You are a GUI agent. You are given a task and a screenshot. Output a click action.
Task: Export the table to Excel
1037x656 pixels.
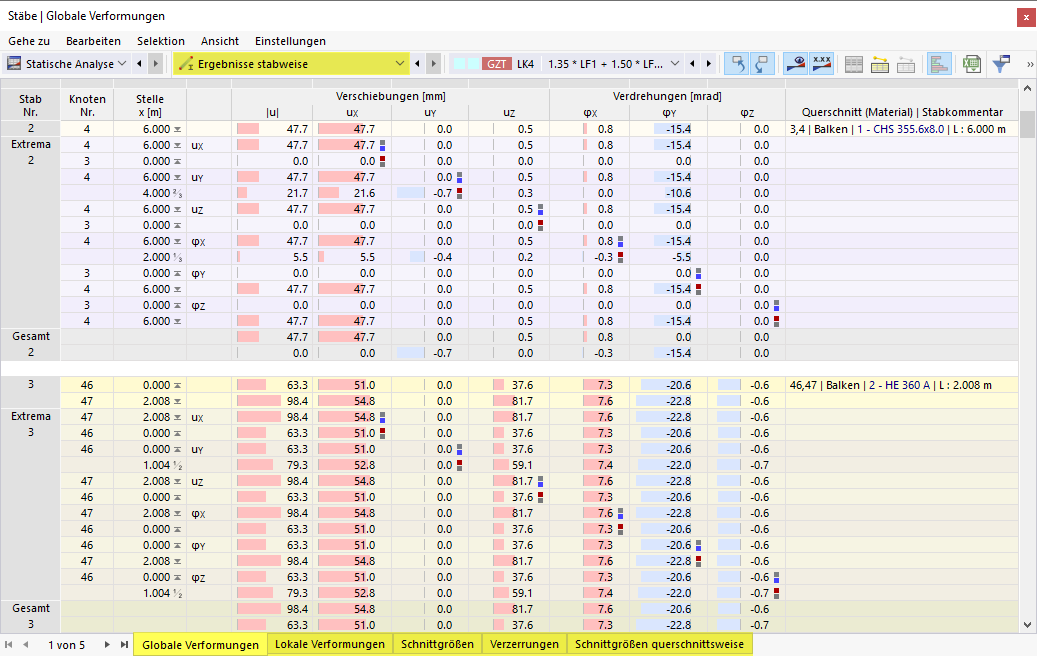(971, 64)
